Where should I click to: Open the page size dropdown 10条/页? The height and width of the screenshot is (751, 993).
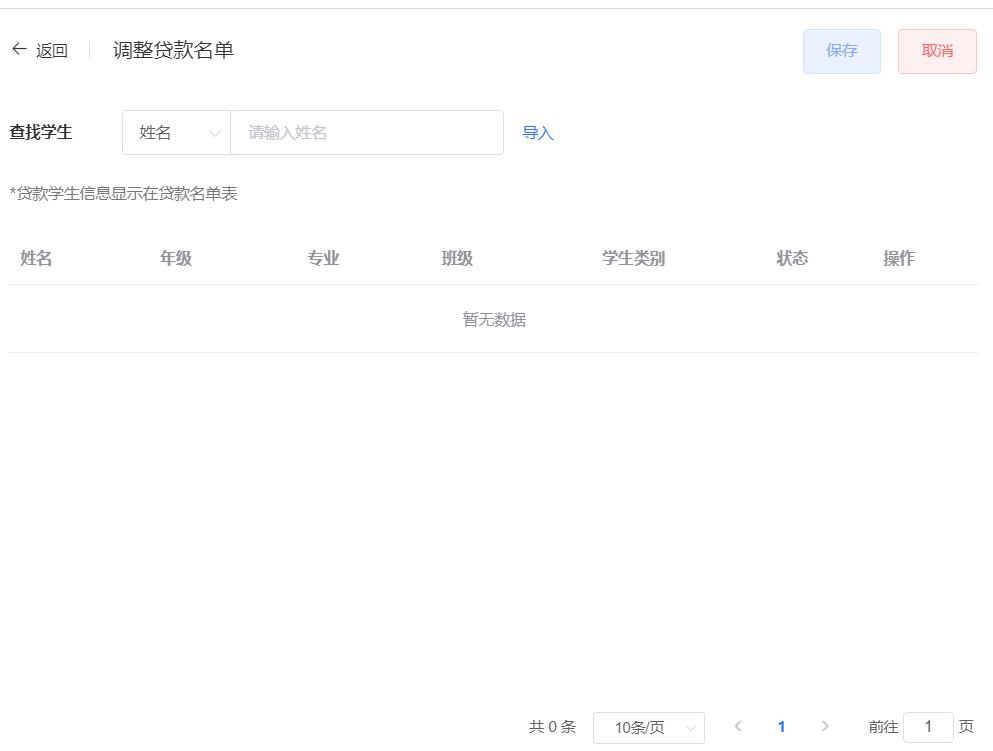[x=649, y=727]
